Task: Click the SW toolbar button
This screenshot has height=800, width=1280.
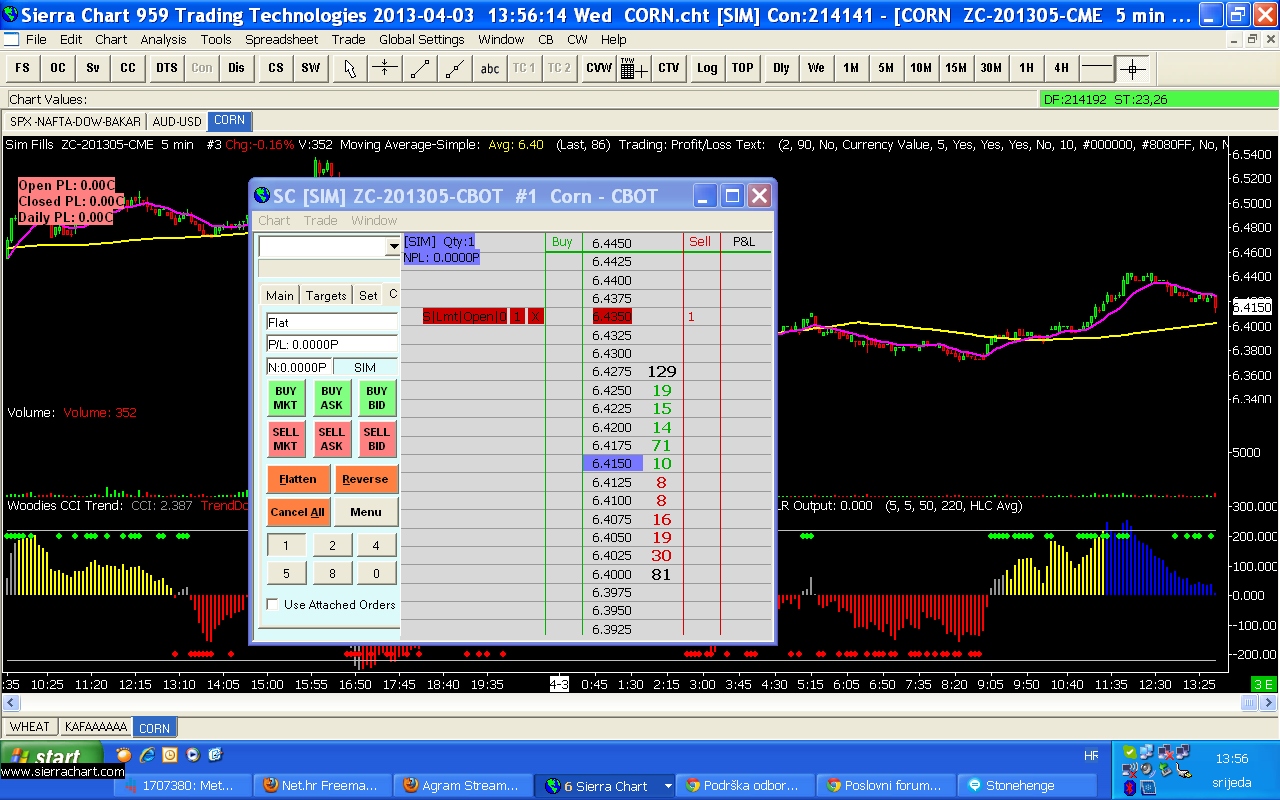Action: 311,68
